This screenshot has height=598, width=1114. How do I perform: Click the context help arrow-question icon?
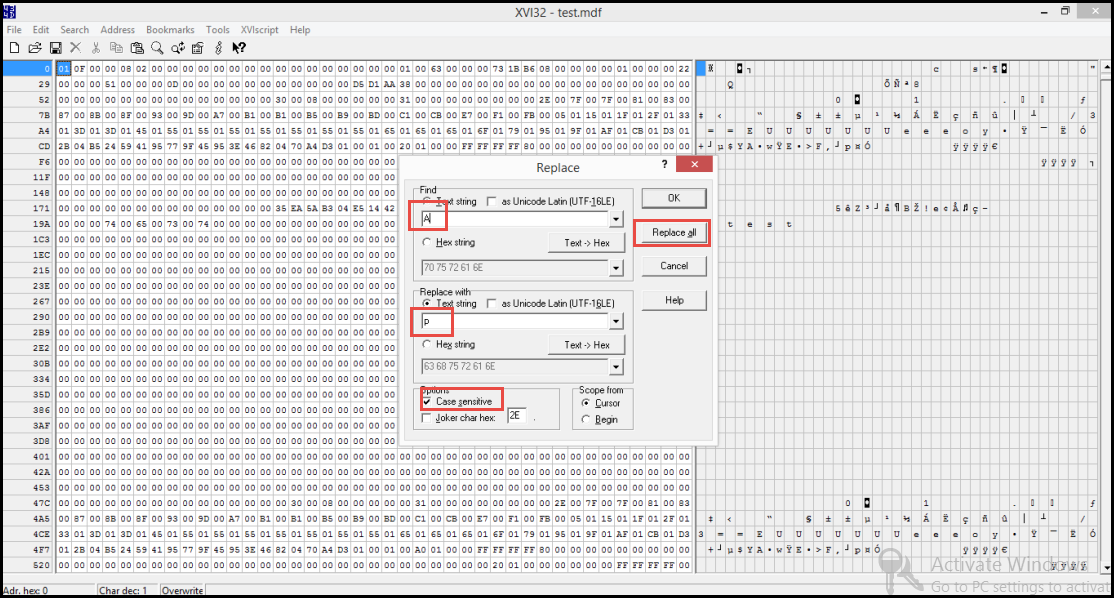[239, 47]
